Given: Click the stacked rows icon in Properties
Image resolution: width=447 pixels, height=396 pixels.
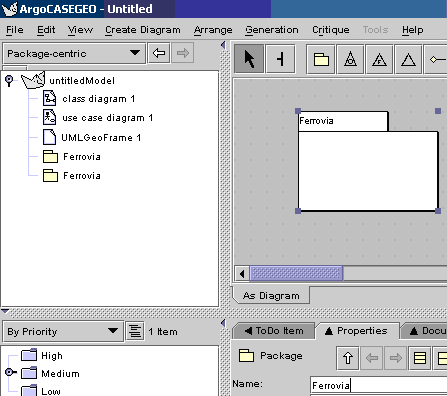Looking at the screenshot, I should pos(420,358).
